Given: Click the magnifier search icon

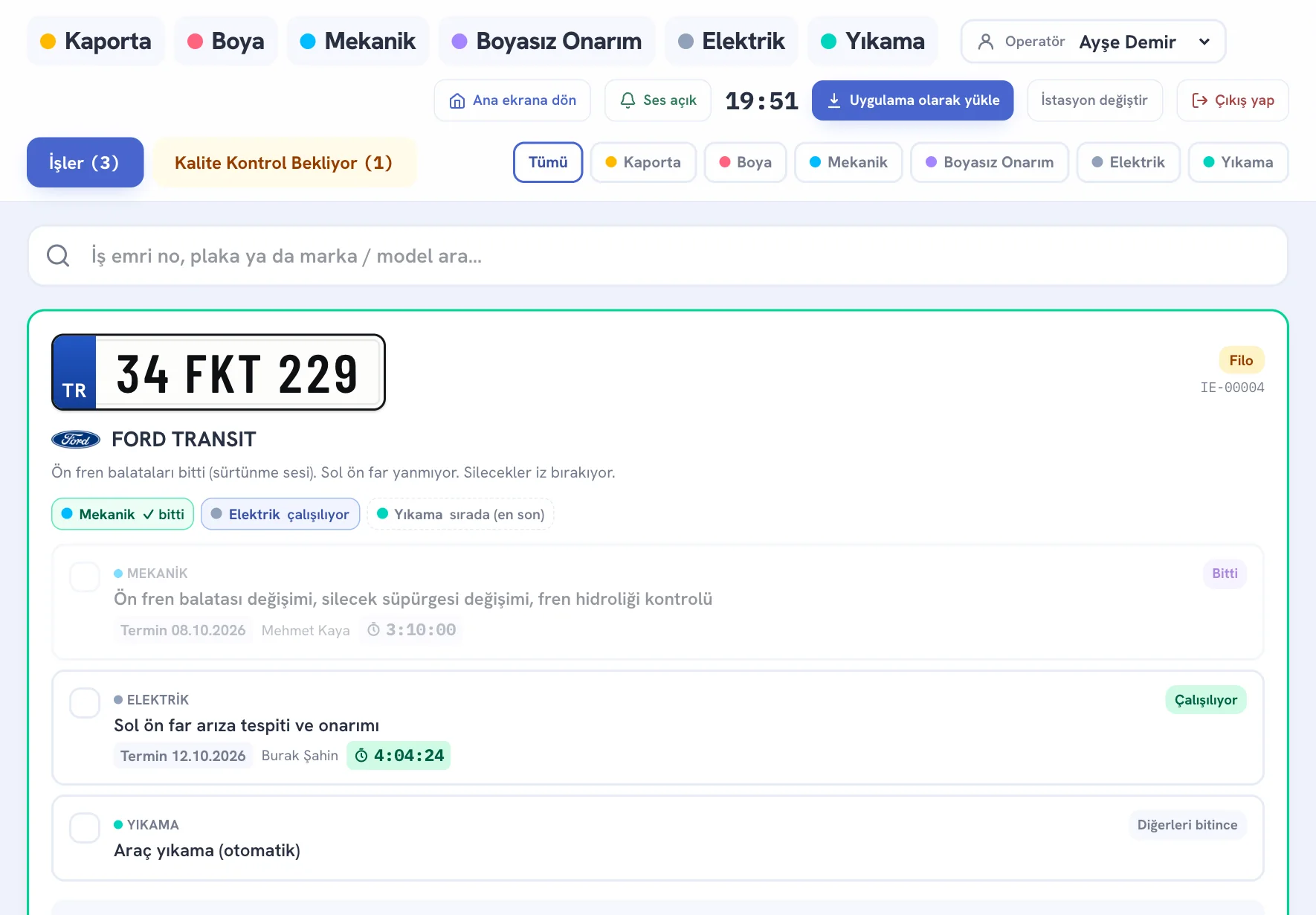Looking at the screenshot, I should click(58, 256).
